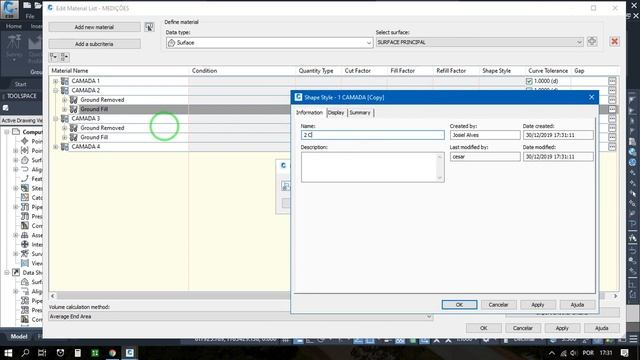Select the Model layout tab

tap(19, 336)
